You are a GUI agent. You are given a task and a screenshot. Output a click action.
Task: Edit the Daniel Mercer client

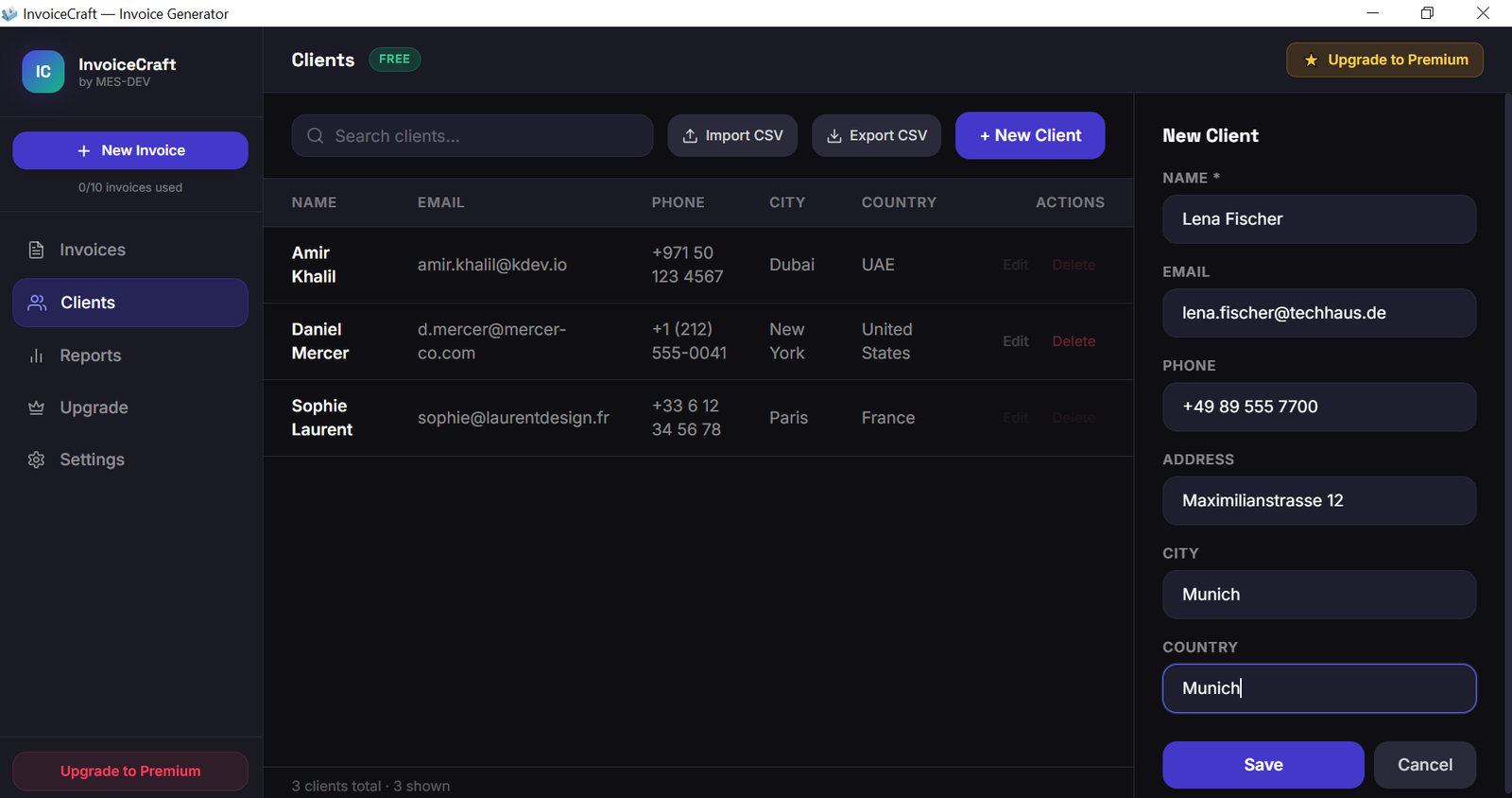point(1016,341)
